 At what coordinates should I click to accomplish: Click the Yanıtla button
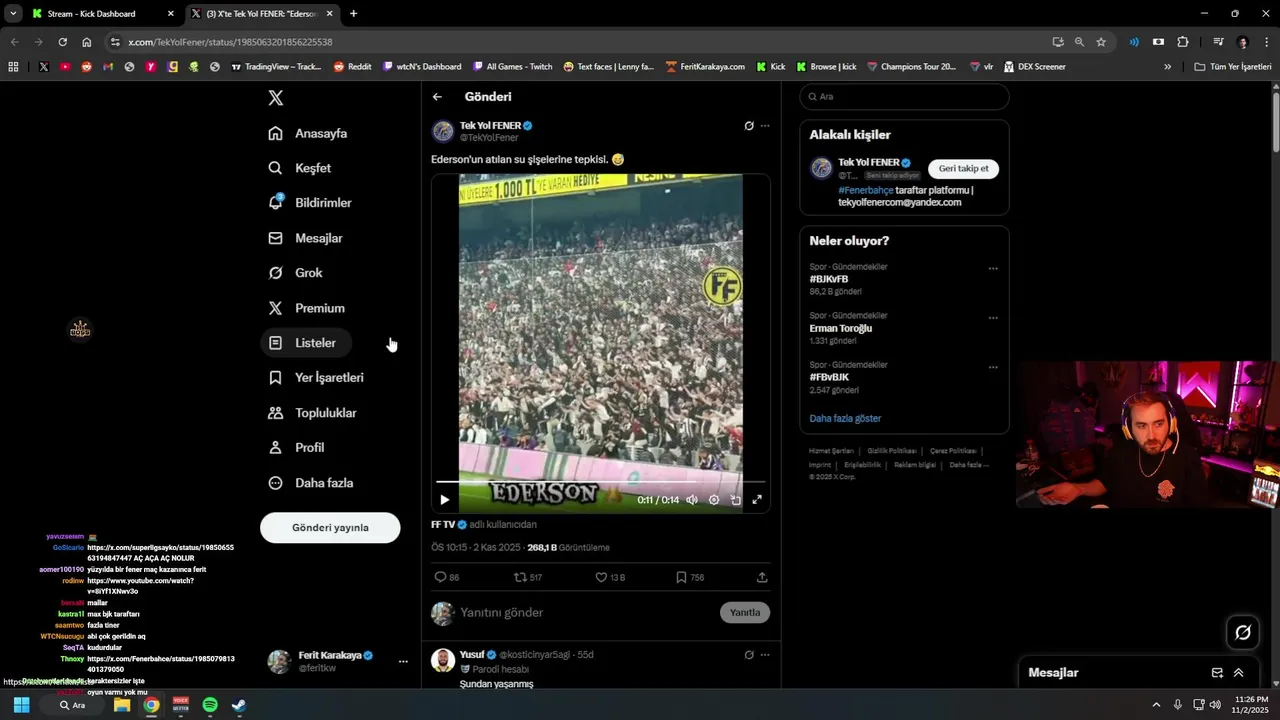pos(745,612)
